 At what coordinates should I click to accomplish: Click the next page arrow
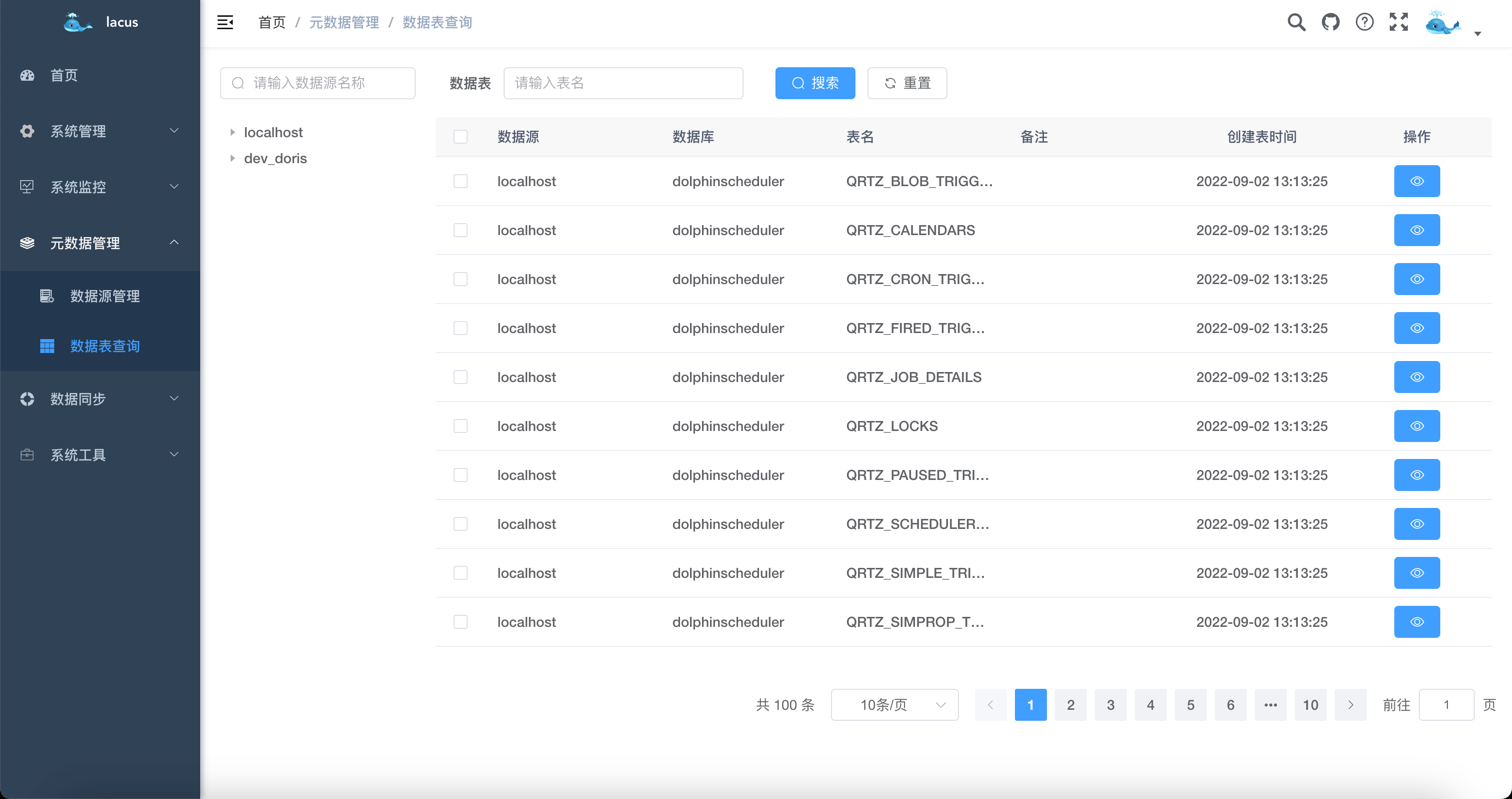coord(1351,705)
